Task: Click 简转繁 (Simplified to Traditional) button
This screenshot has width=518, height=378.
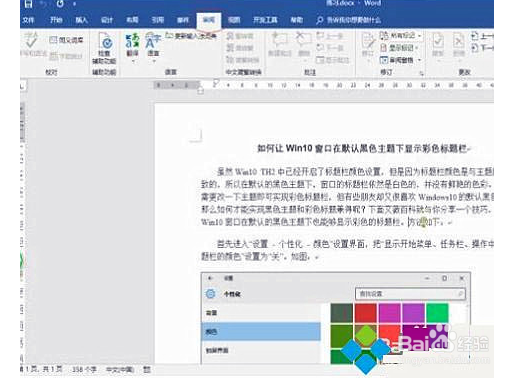Action: point(240,48)
